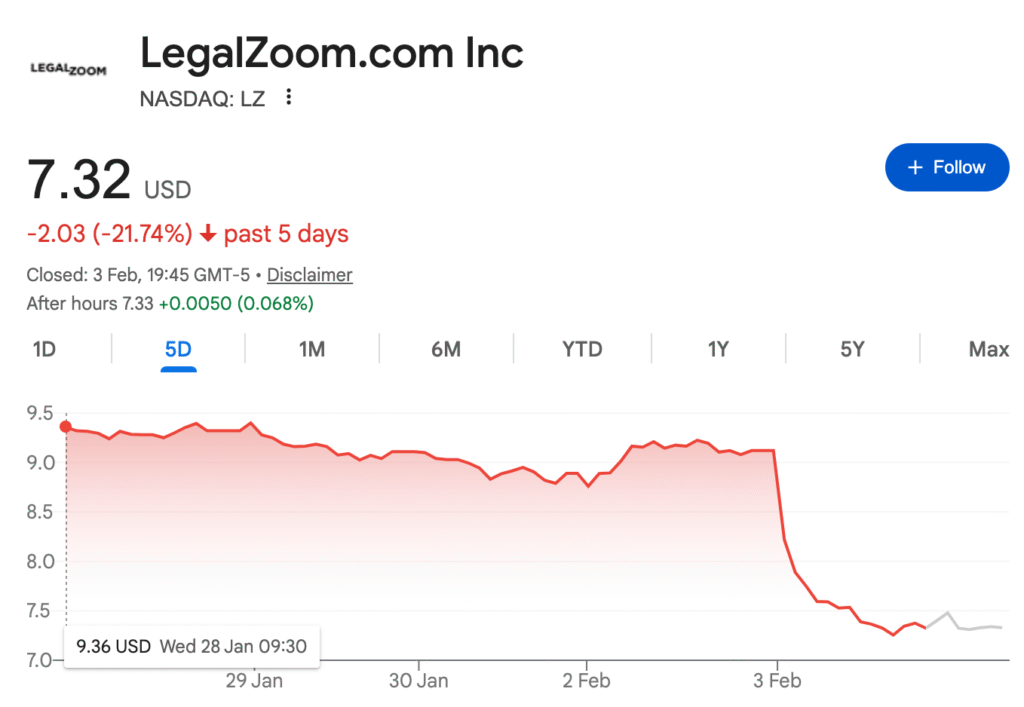Select the 5D time range tab
The image size is (1024, 707).
178,349
